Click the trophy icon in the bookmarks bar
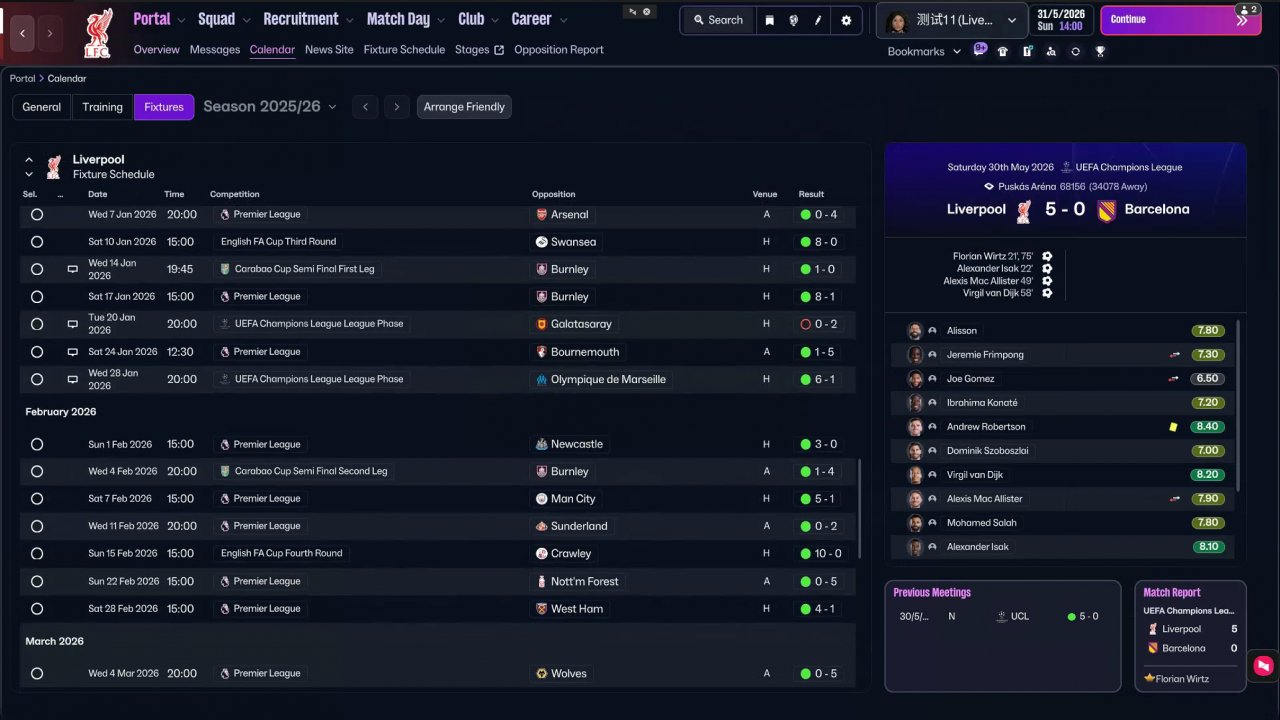The height and width of the screenshot is (720, 1280). coord(1100,51)
